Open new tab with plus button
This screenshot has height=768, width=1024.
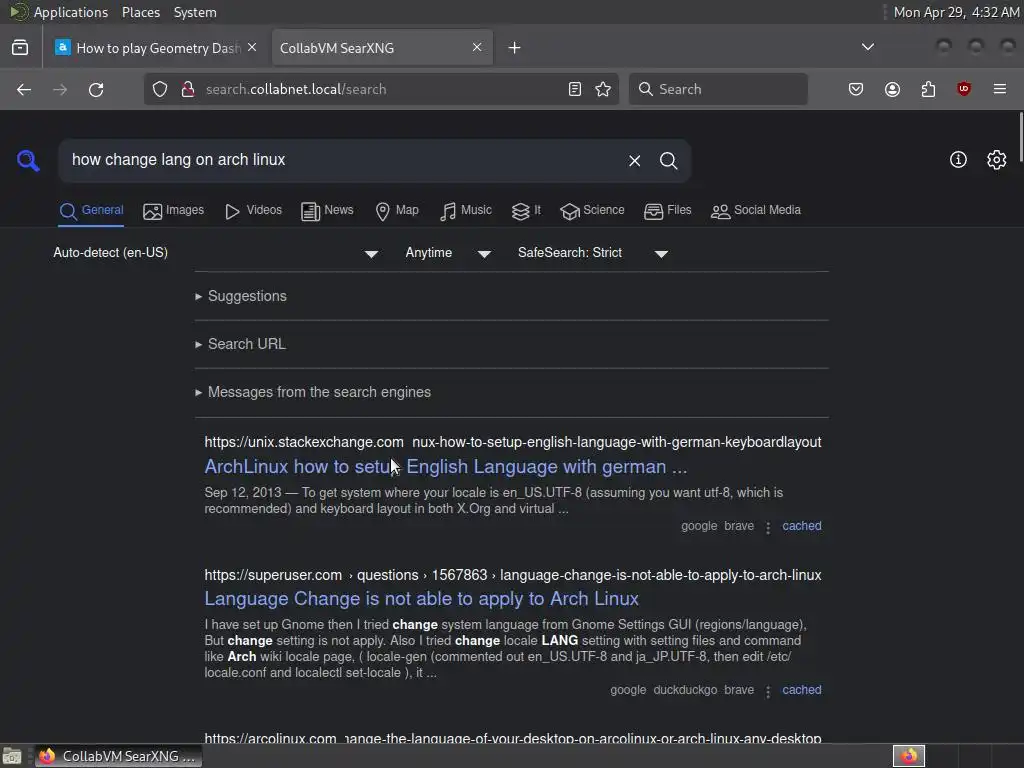[x=514, y=48]
